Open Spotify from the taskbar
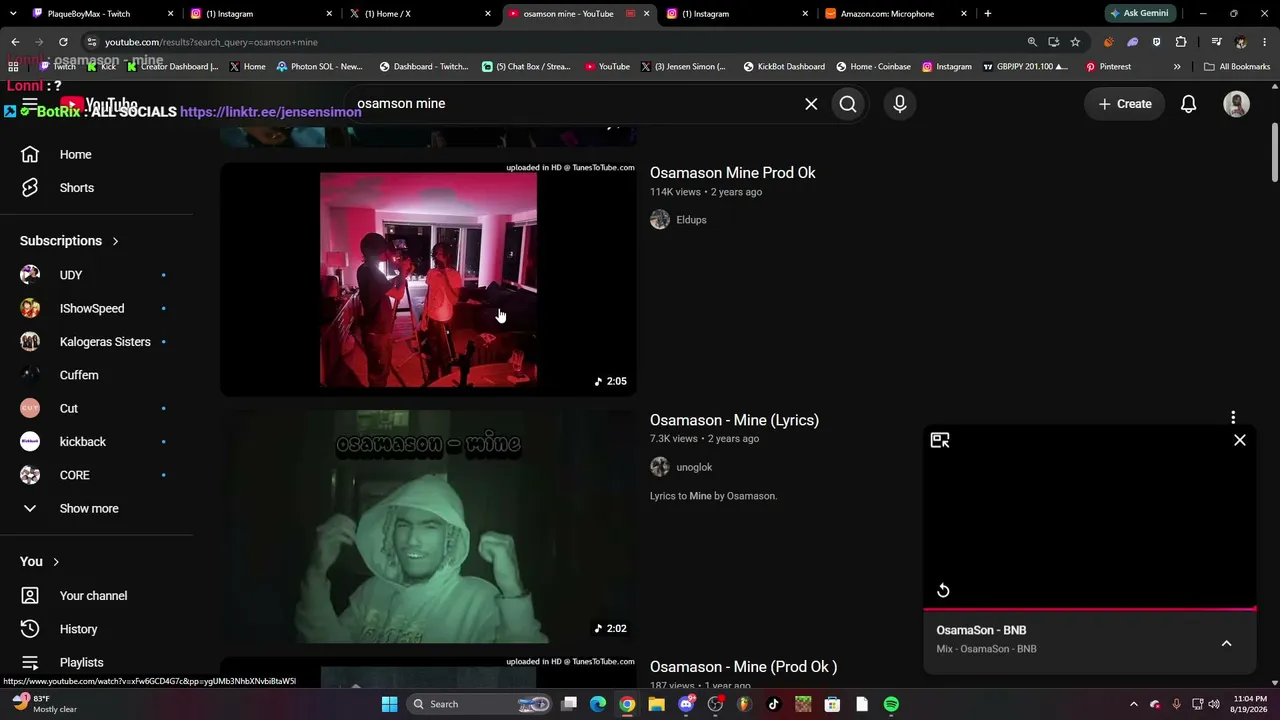 pos(891,704)
